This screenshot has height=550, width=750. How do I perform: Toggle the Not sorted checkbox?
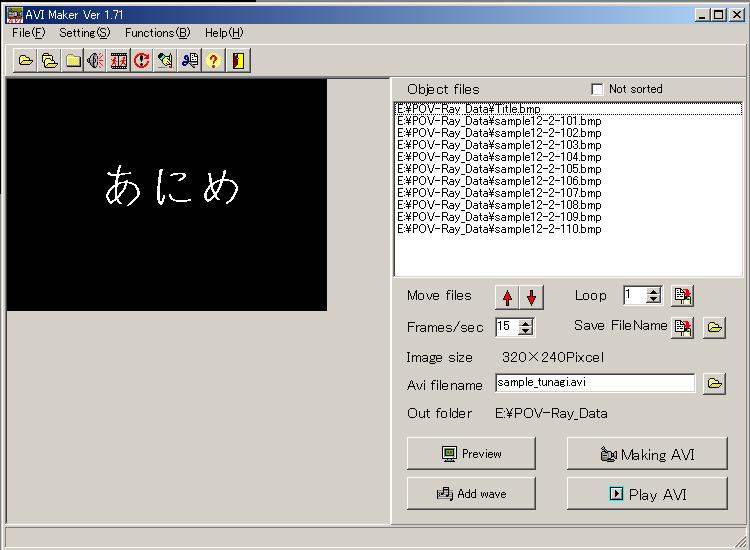click(x=597, y=89)
